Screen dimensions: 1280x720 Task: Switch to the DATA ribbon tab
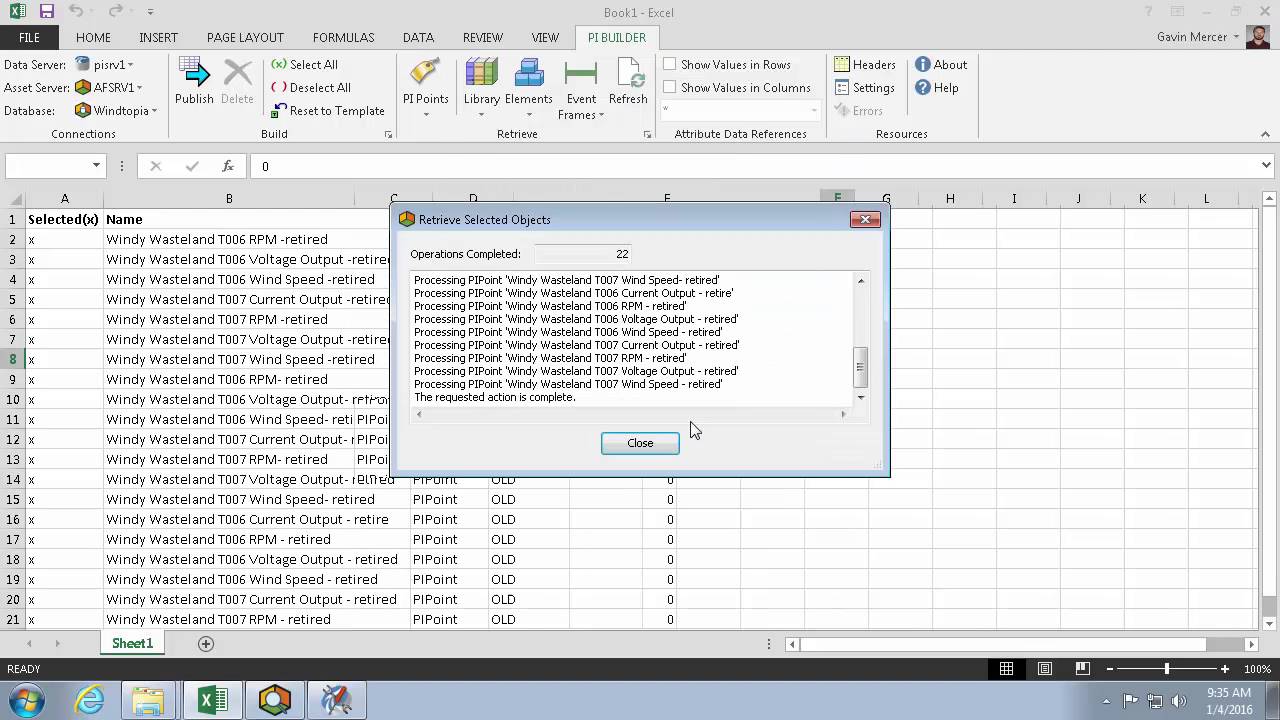(x=418, y=37)
